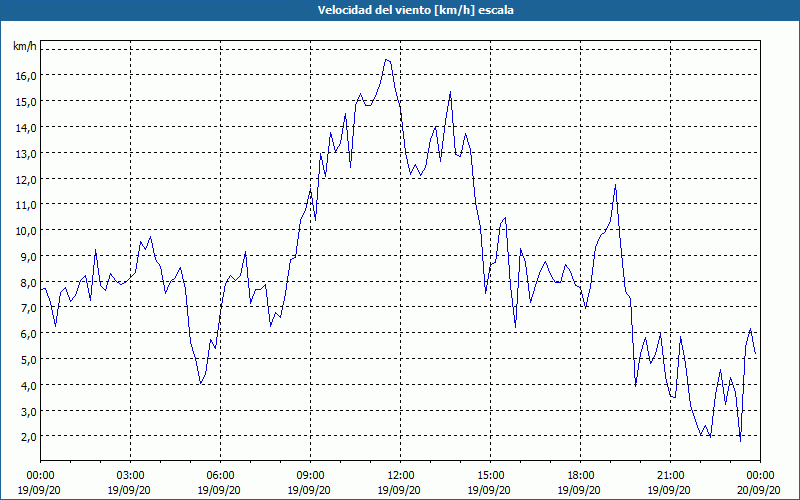The width and height of the screenshot is (800, 500).
Task: Click the '03:00' time label on x-axis
Action: pos(131,476)
